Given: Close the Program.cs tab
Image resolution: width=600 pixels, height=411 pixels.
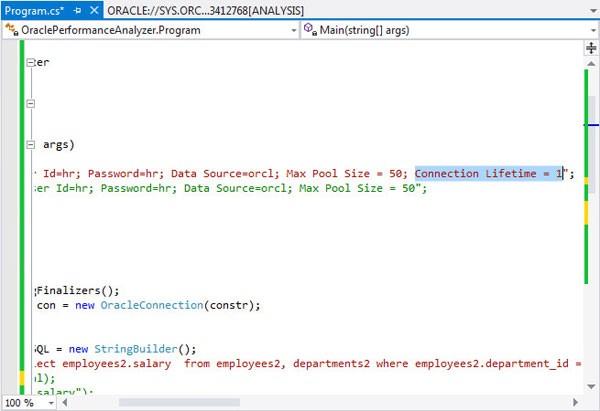Looking at the screenshot, I should click(x=94, y=11).
